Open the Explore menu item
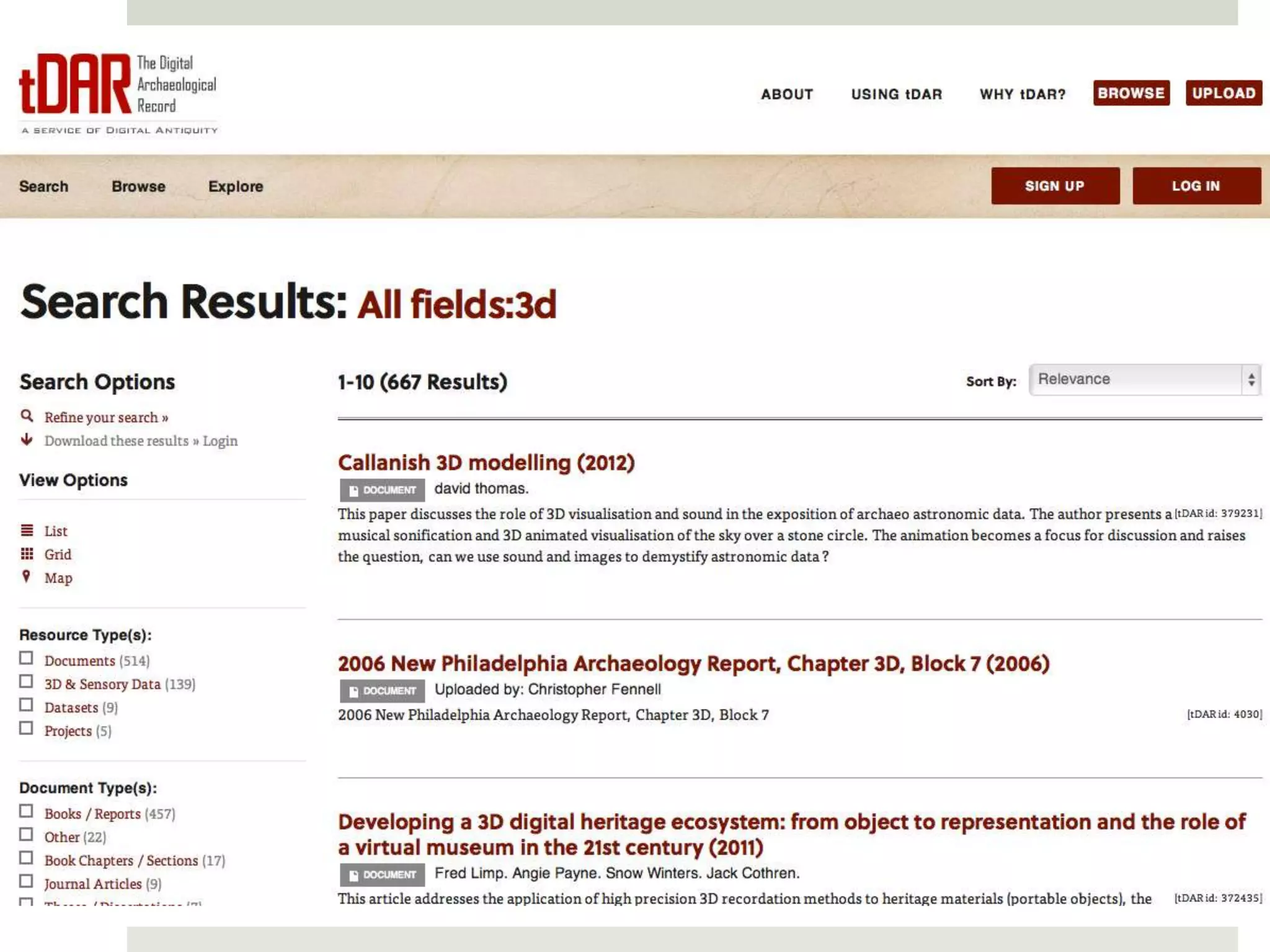Viewport: 1270px width, 952px height. 236,187
